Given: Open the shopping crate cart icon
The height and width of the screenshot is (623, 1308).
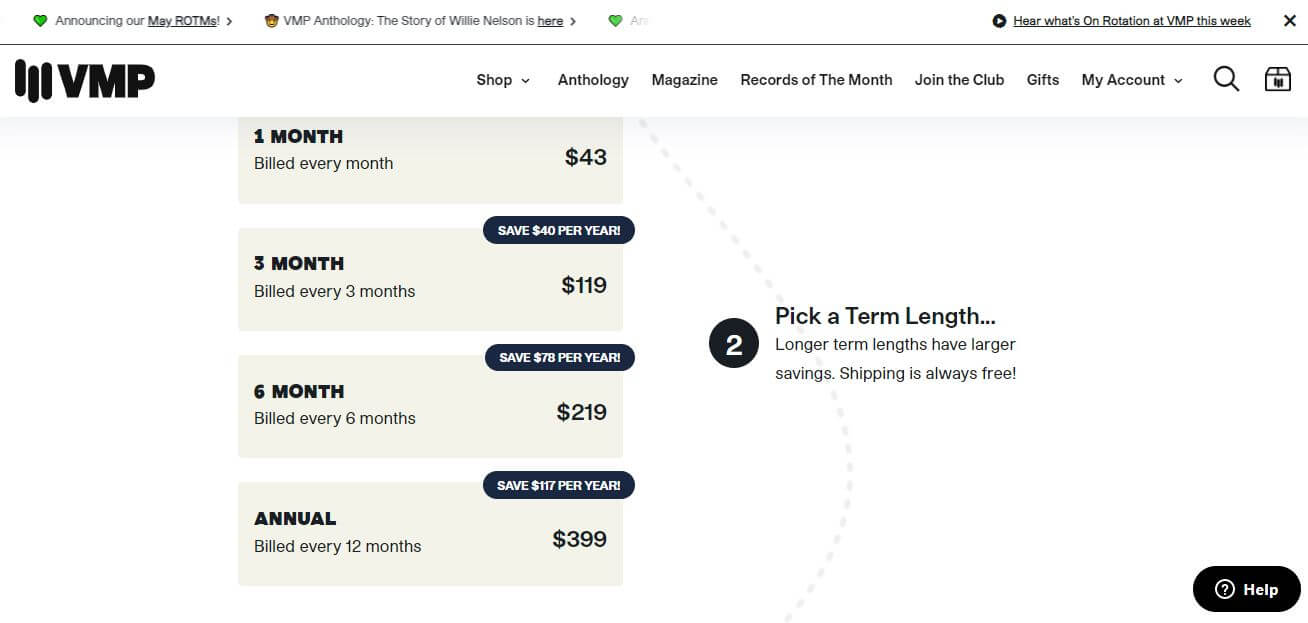Looking at the screenshot, I should 1278,80.
